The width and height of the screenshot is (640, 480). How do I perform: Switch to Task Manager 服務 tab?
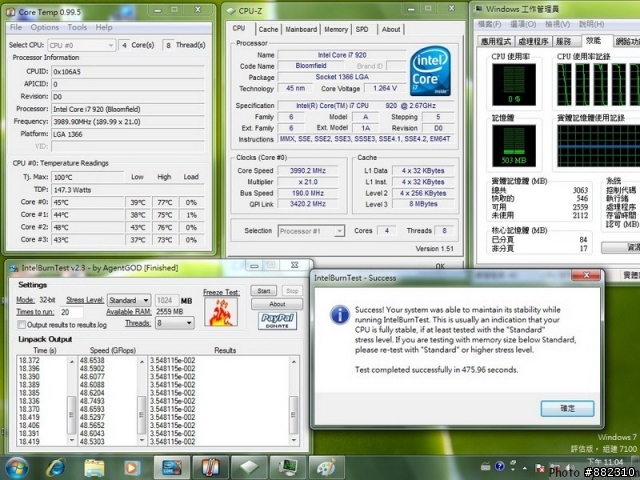pos(564,41)
